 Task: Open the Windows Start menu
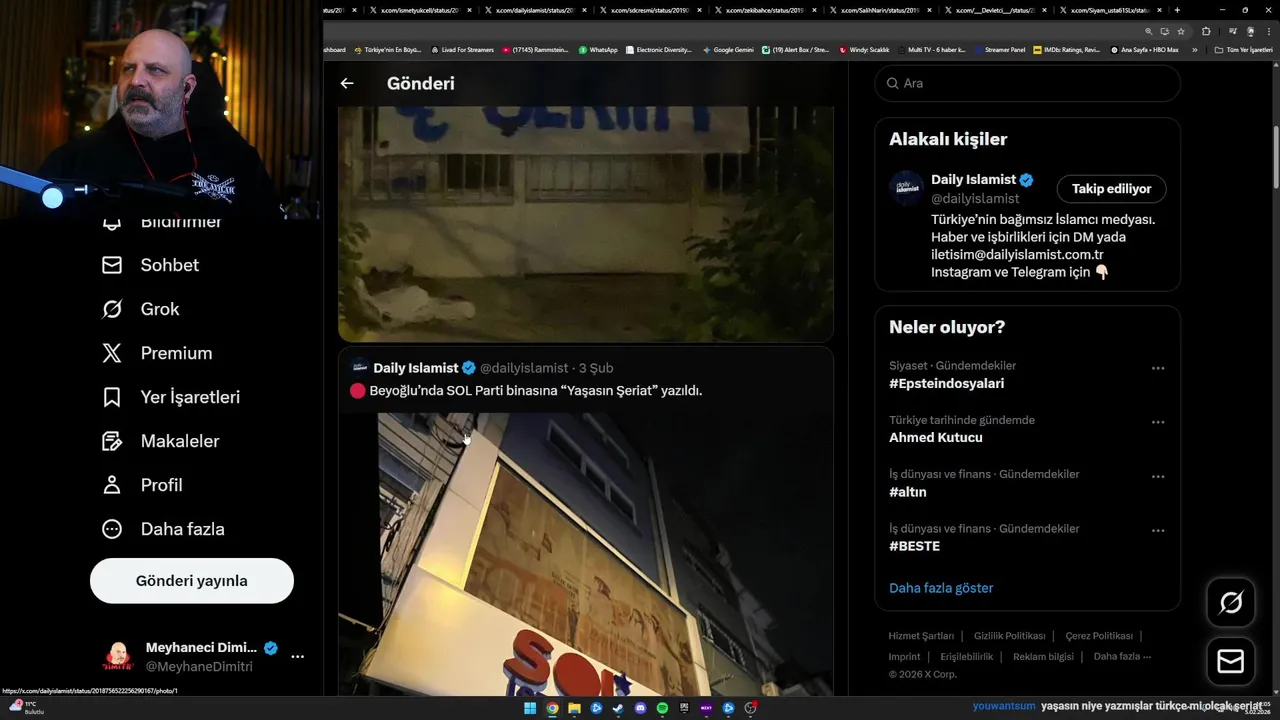coord(530,708)
